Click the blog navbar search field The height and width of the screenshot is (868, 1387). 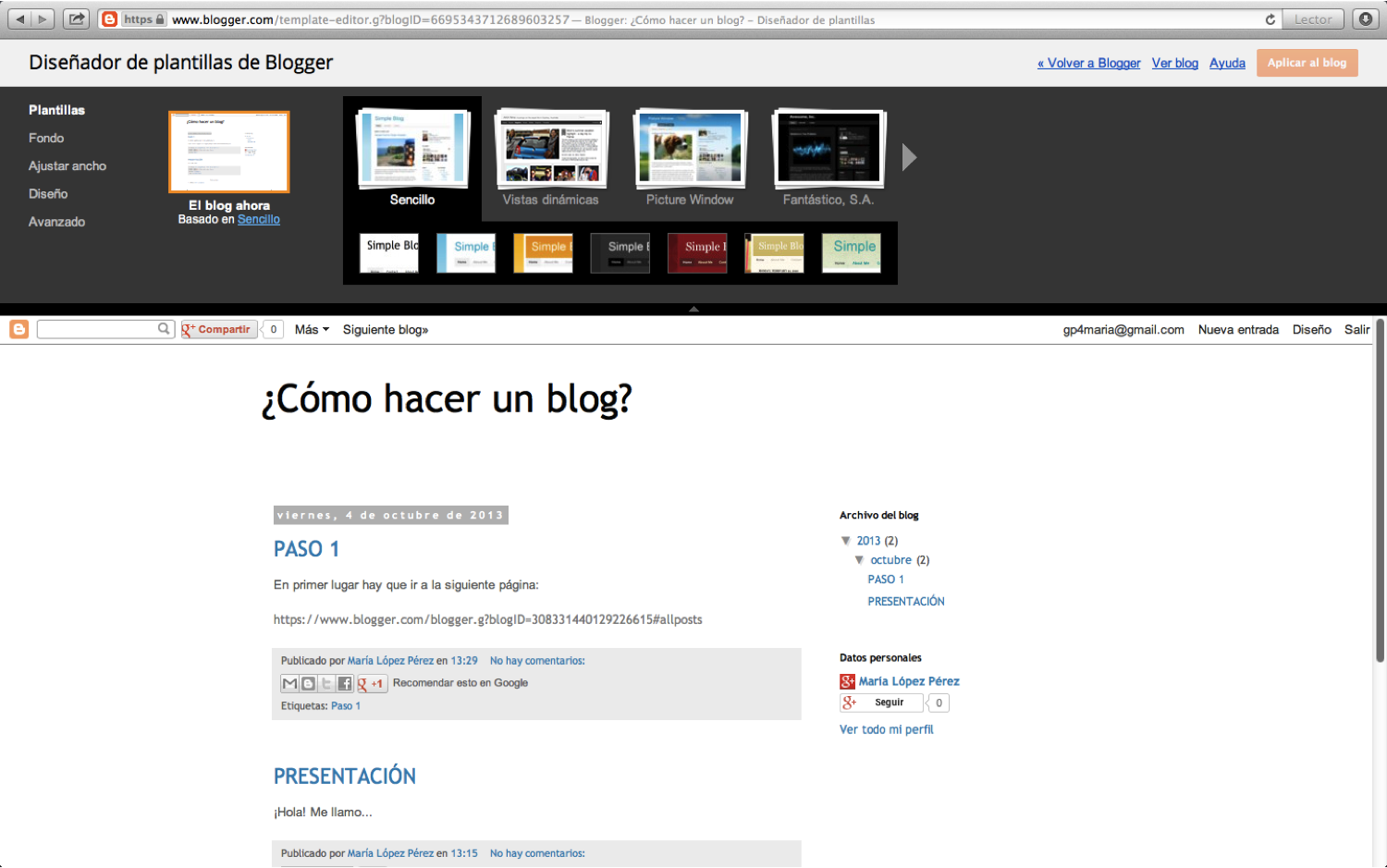(97, 329)
